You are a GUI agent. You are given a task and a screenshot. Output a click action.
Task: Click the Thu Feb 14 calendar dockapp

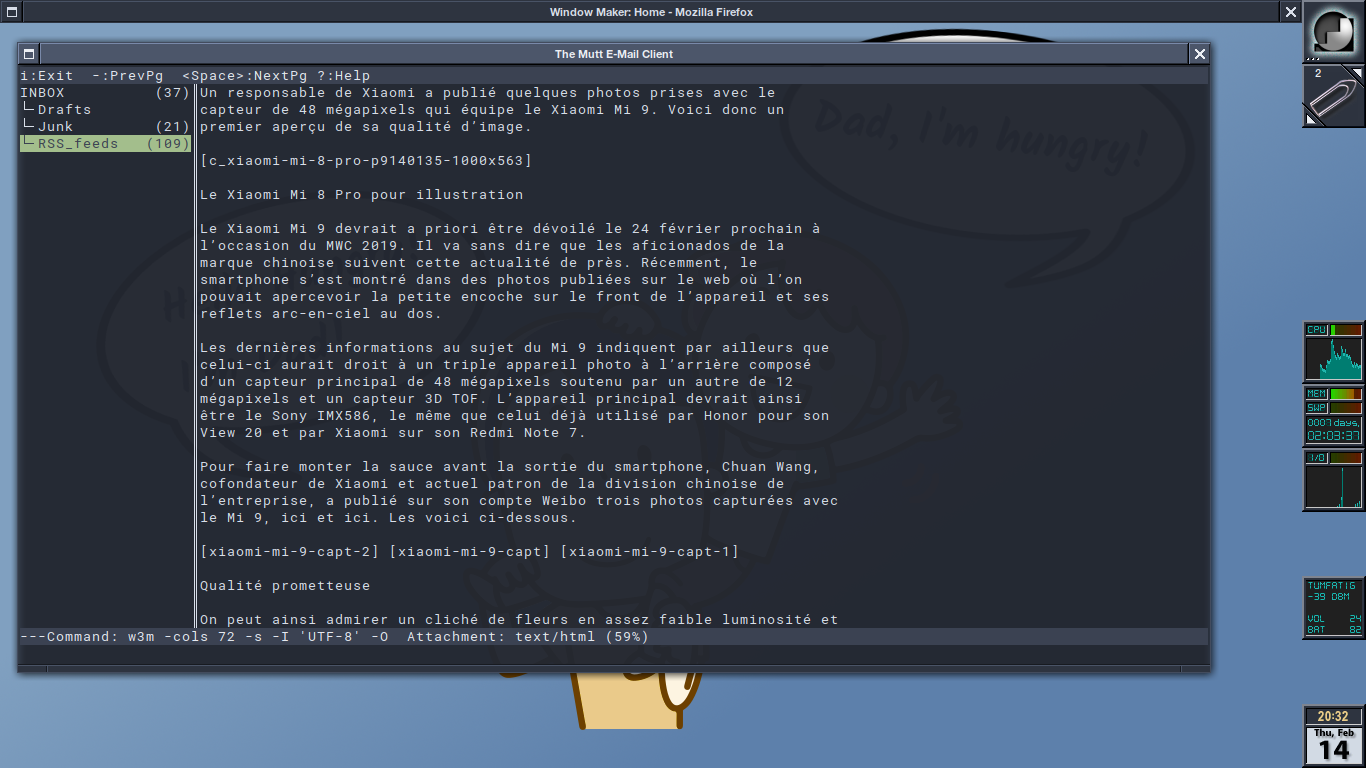coord(1334,745)
